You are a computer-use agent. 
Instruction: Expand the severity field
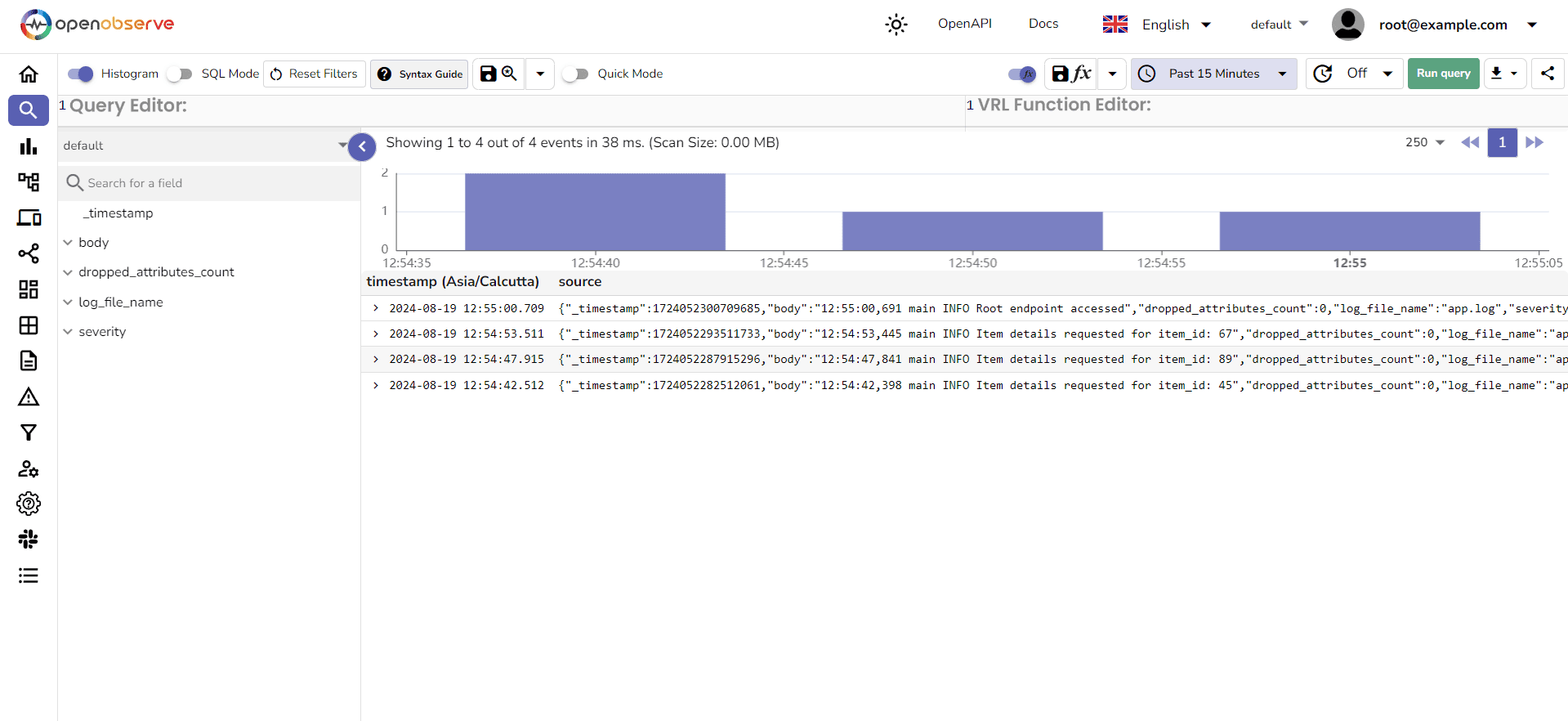point(69,332)
